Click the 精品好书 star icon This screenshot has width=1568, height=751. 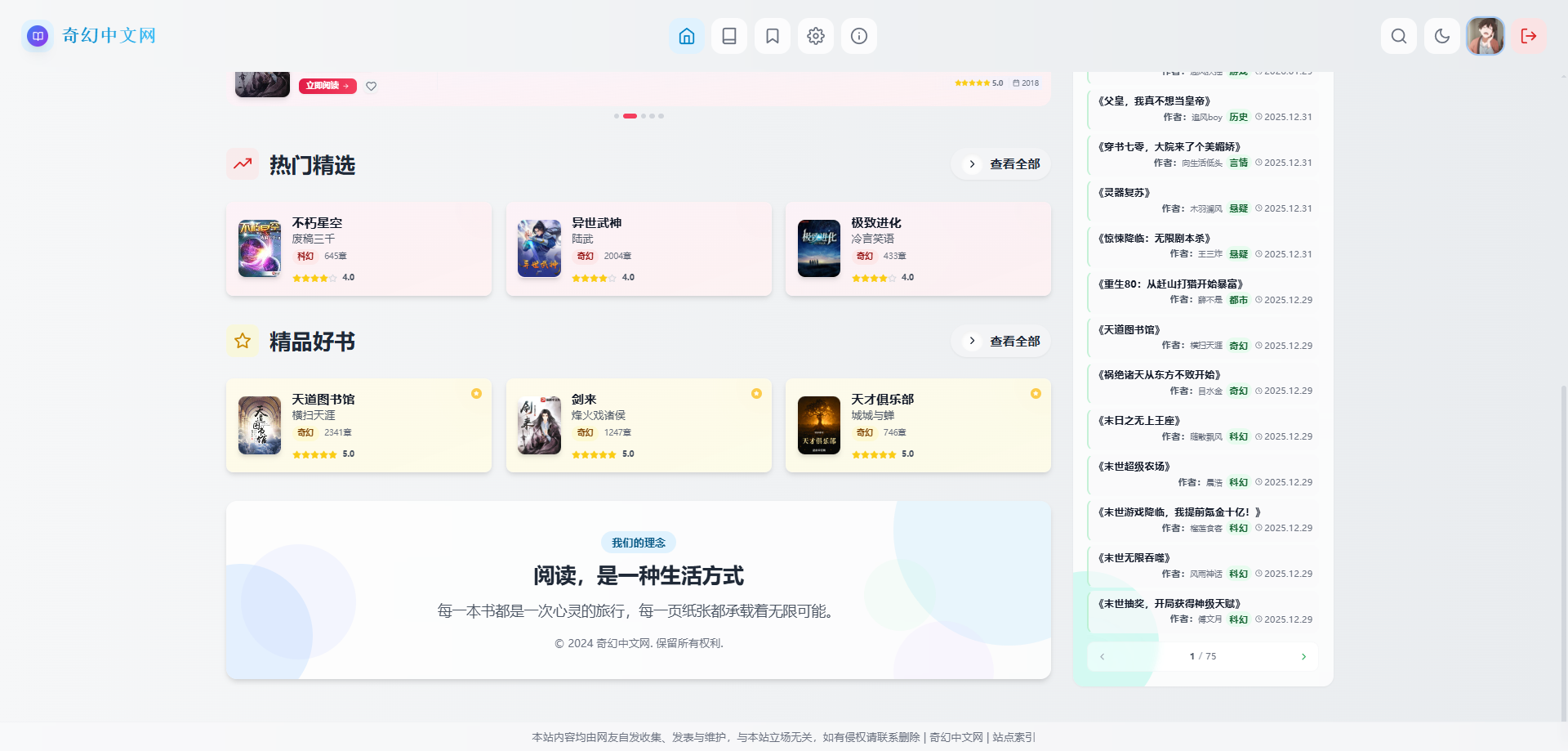[243, 341]
